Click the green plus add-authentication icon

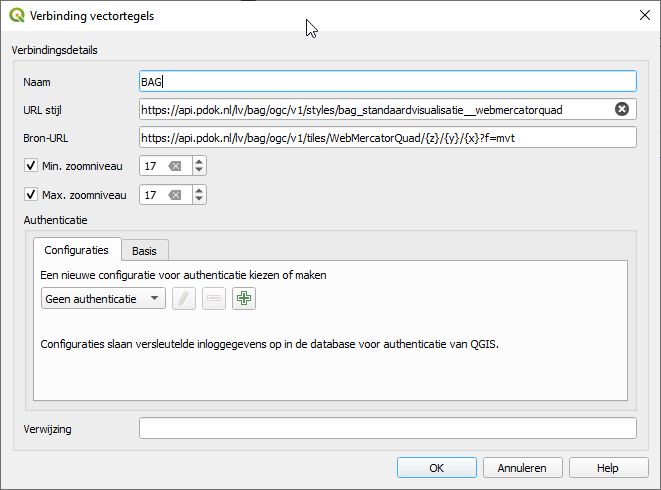point(244,299)
